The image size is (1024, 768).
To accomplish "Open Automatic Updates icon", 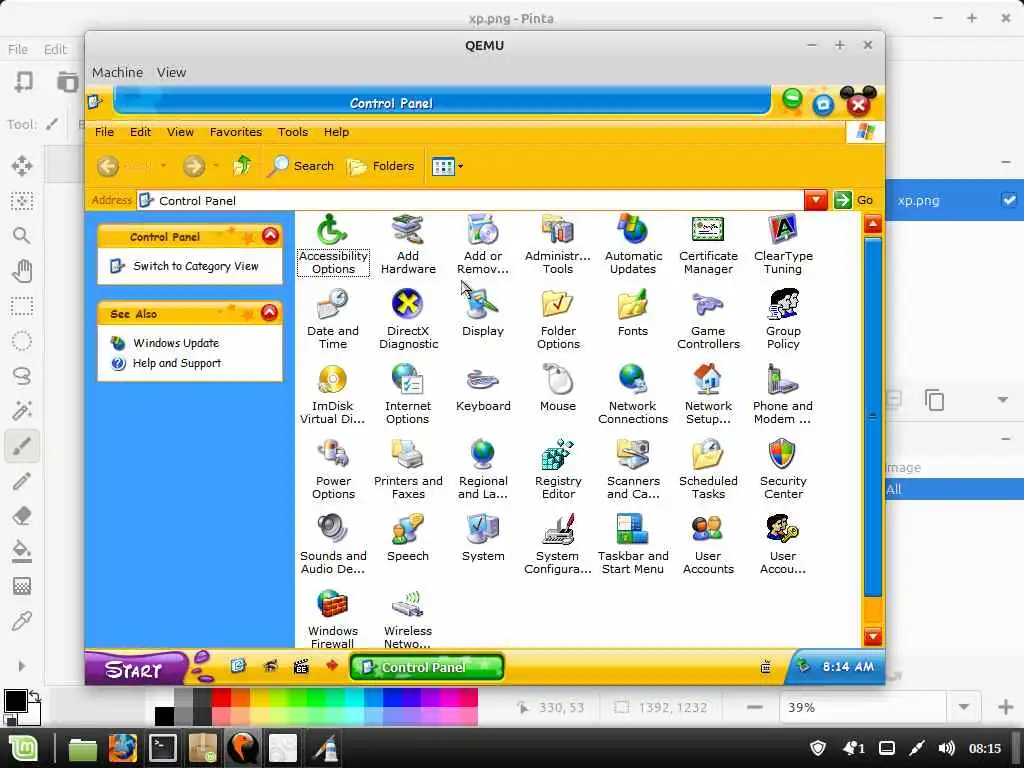I will click(633, 245).
